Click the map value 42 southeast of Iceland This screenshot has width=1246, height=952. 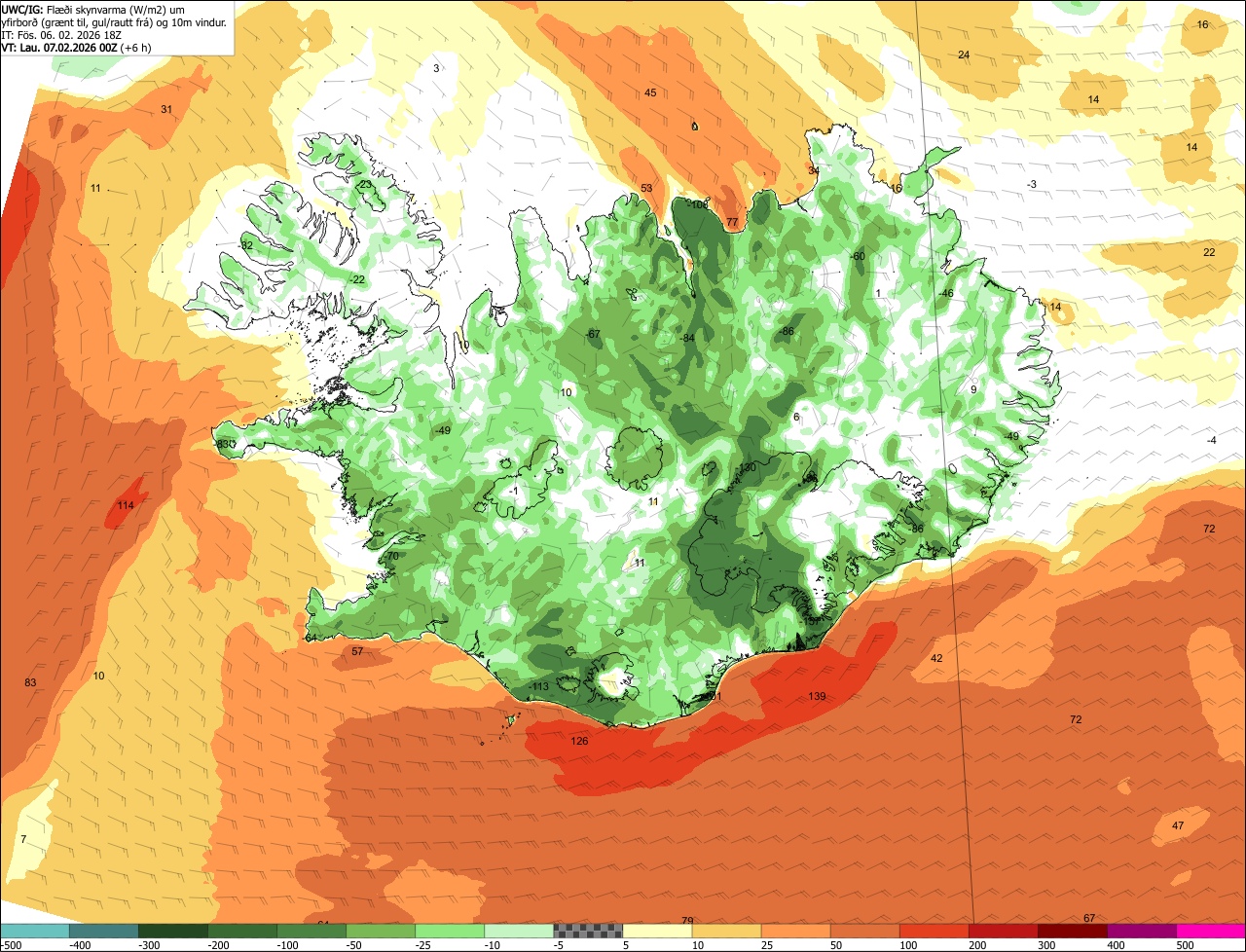pyautogui.click(x=936, y=659)
